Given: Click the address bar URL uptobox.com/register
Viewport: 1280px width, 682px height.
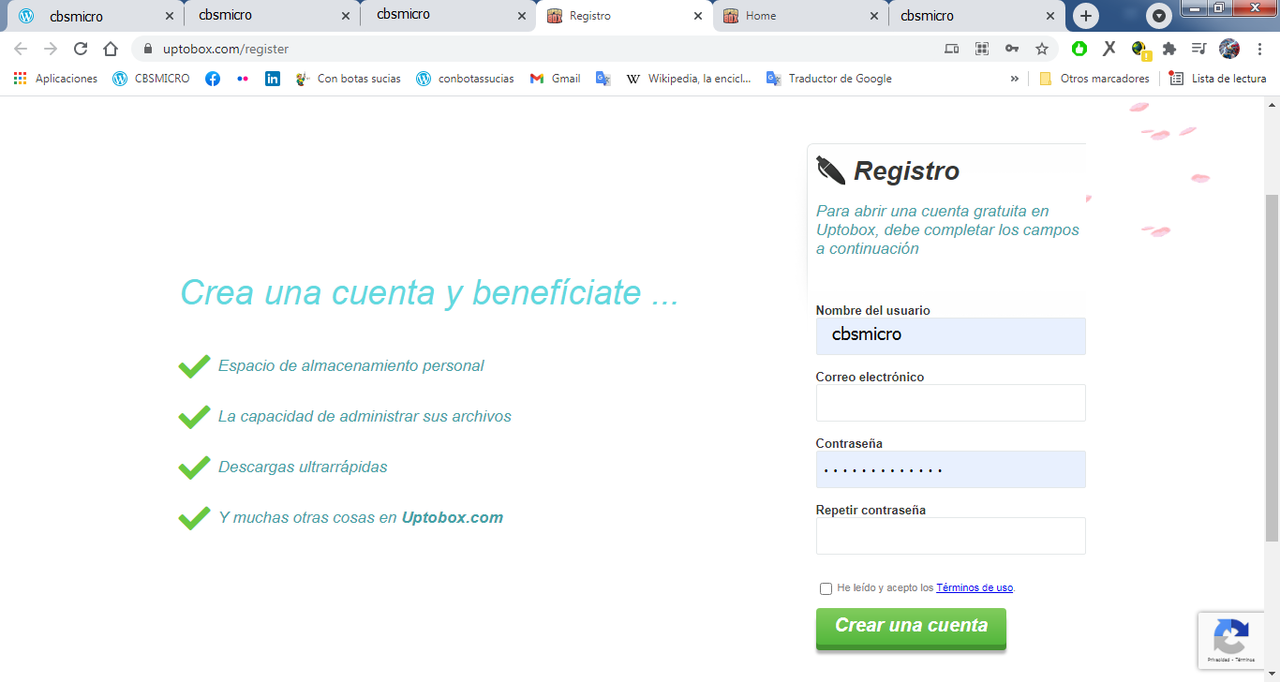Looking at the screenshot, I should click(x=226, y=48).
